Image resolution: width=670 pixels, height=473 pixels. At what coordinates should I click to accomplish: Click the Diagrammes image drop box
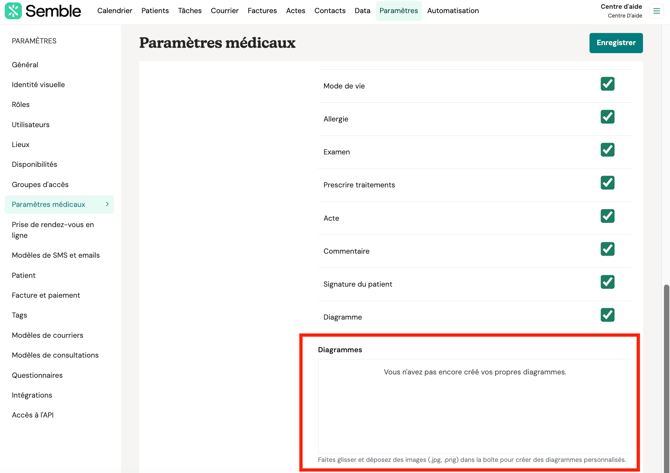[475, 405]
